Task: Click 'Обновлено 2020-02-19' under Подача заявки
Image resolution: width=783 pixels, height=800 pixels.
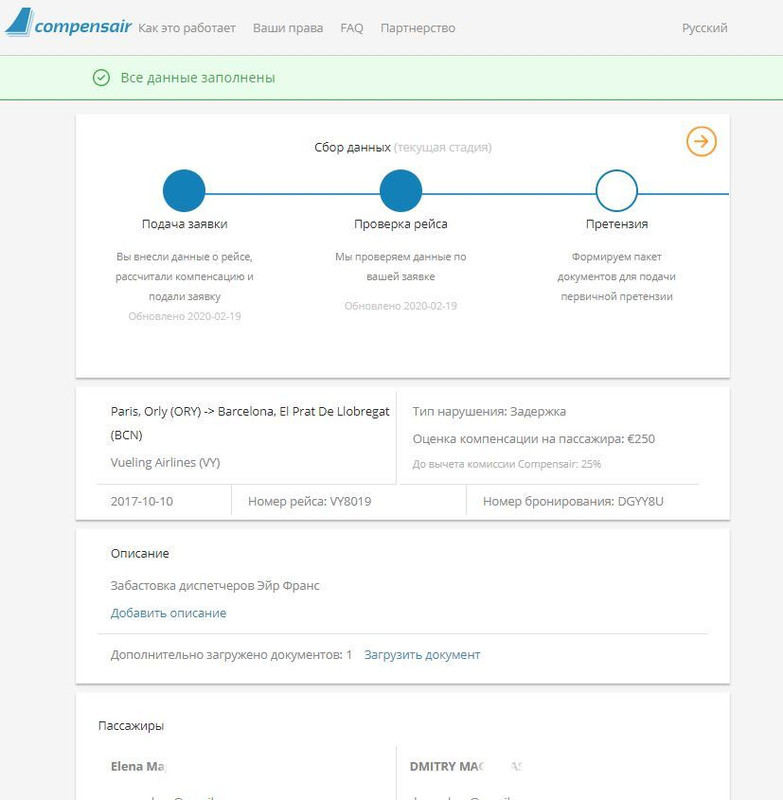Action: click(x=185, y=316)
